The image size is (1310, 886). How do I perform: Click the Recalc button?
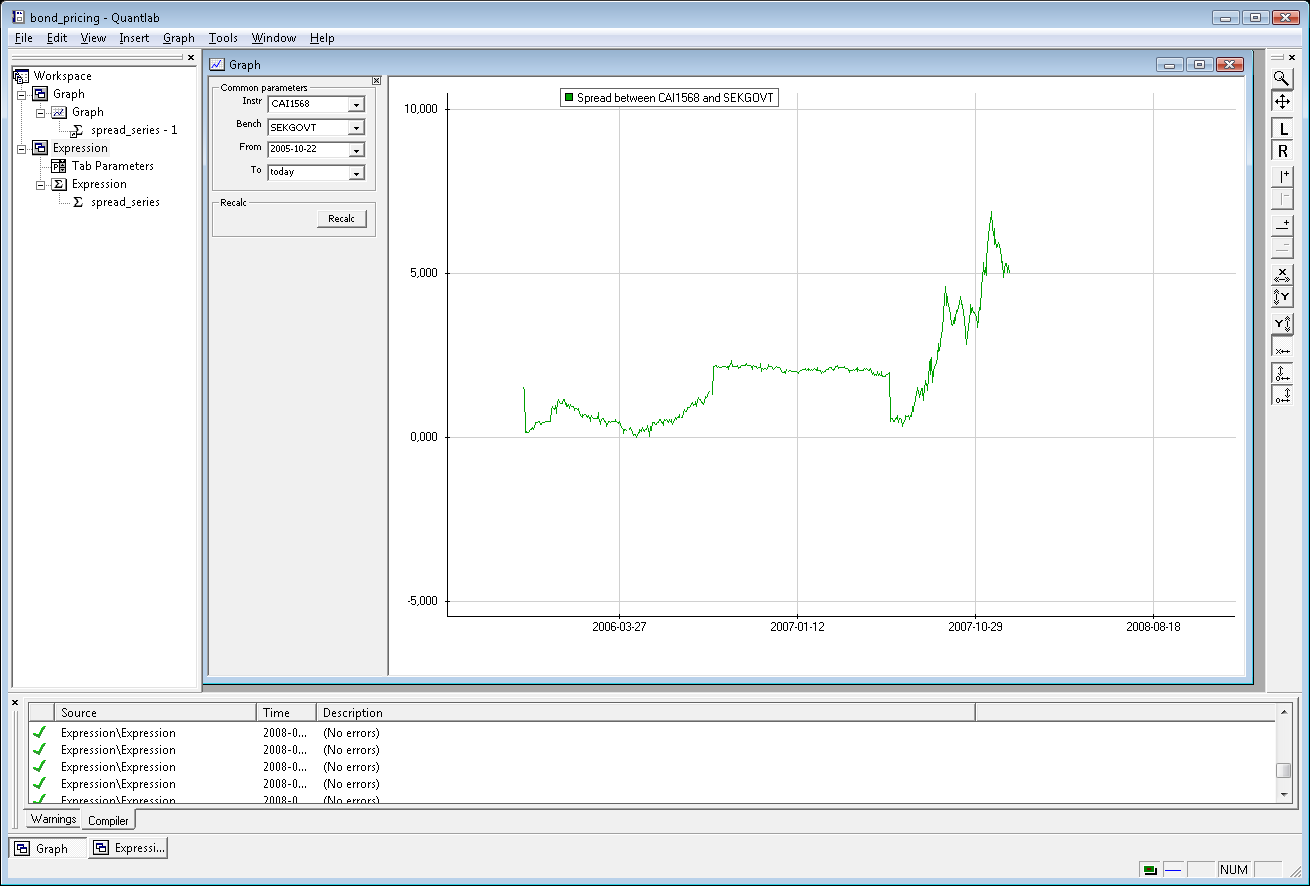click(341, 219)
